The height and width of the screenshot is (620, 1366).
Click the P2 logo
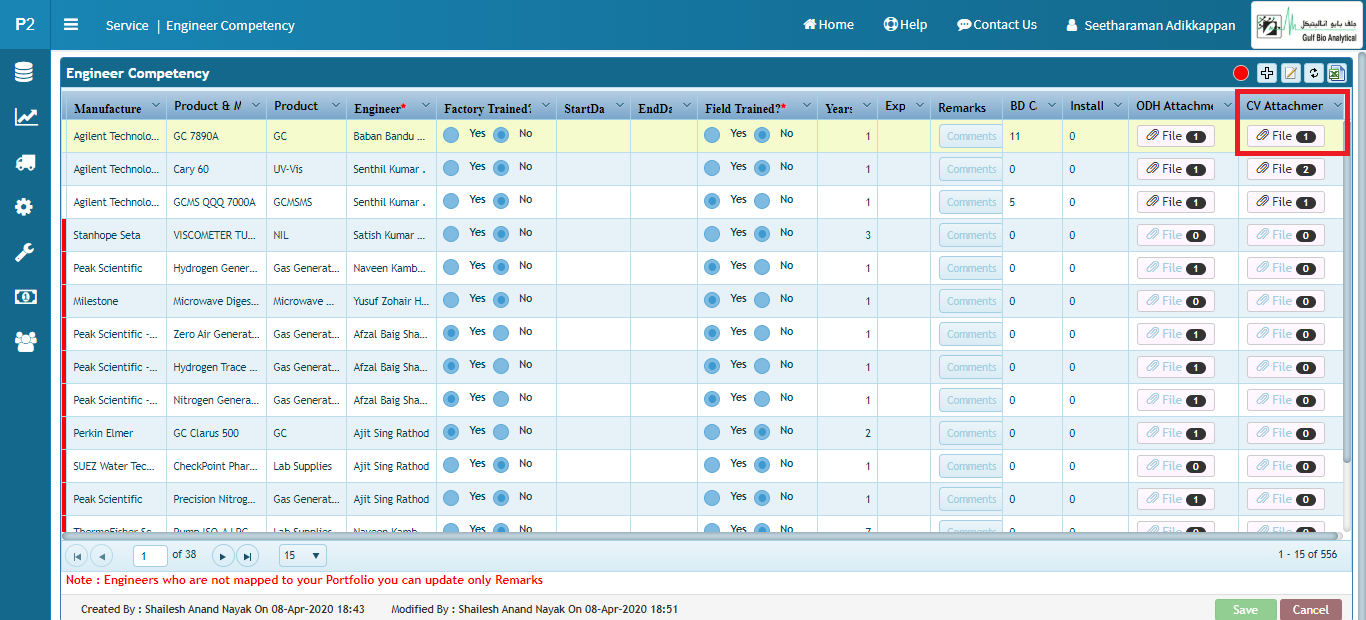tap(25, 24)
